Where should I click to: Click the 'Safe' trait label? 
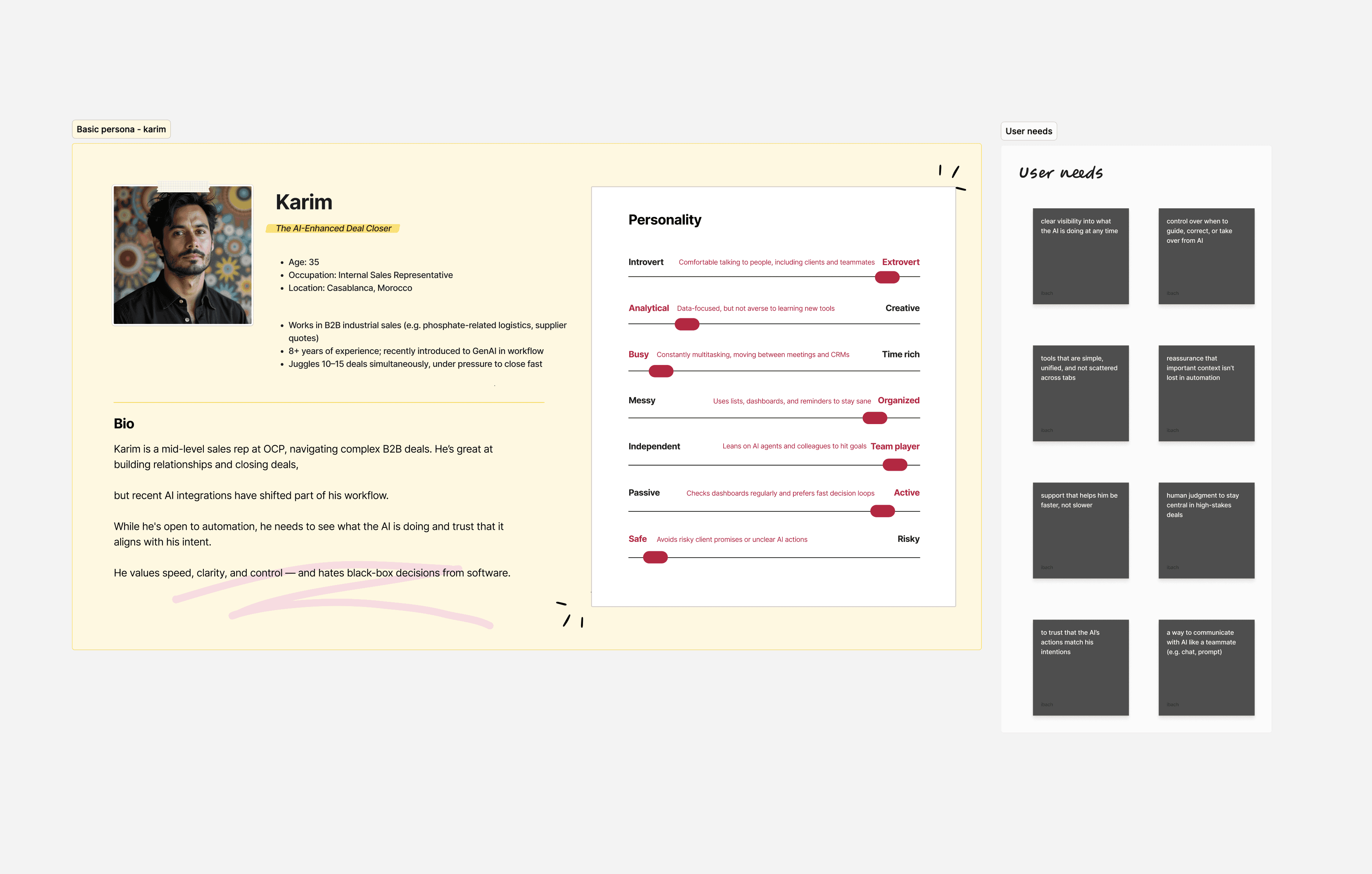(637, 539)
